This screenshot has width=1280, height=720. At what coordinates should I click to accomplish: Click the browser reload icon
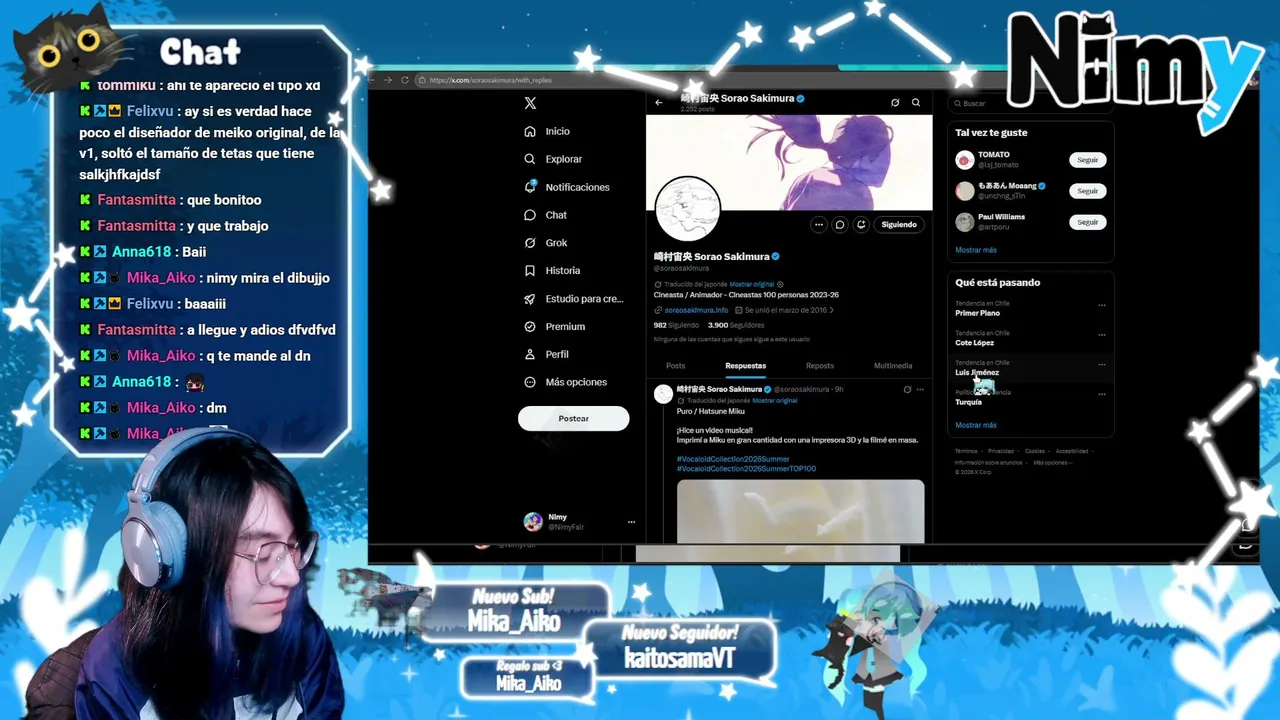[x=405, y=80]
